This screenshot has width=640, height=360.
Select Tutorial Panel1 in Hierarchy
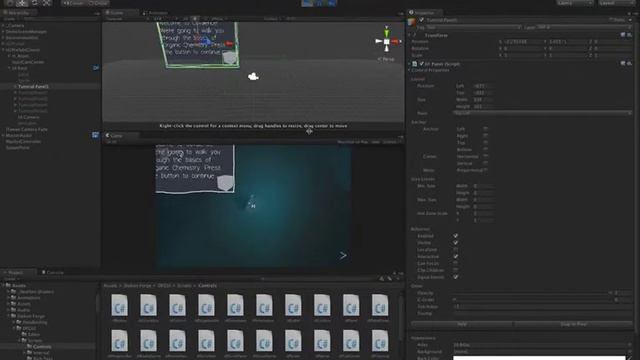(33, 87)
